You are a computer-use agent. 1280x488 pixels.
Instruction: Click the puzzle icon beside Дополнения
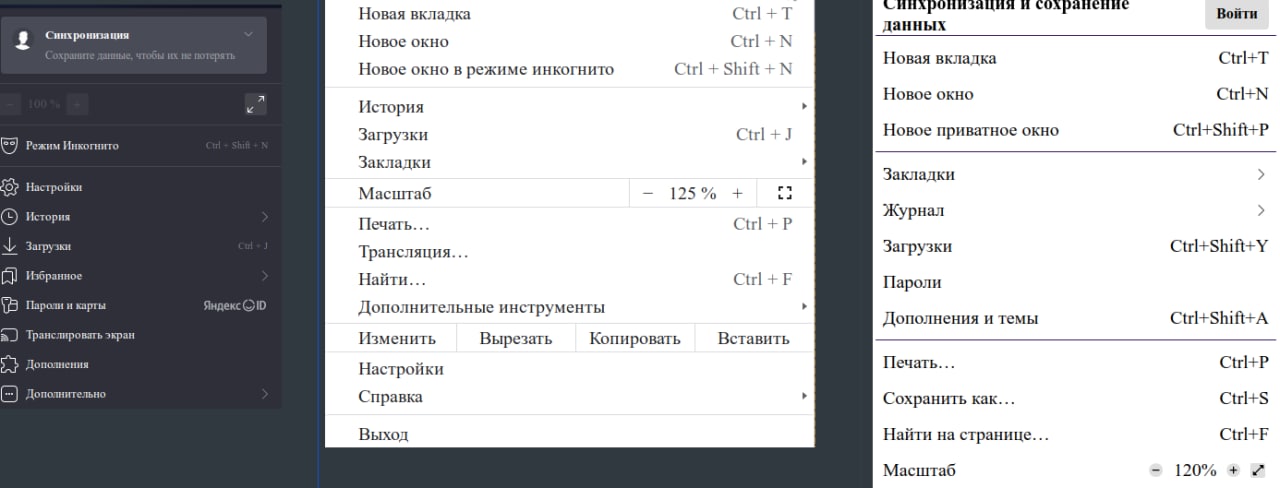click(x=10, y=364)
